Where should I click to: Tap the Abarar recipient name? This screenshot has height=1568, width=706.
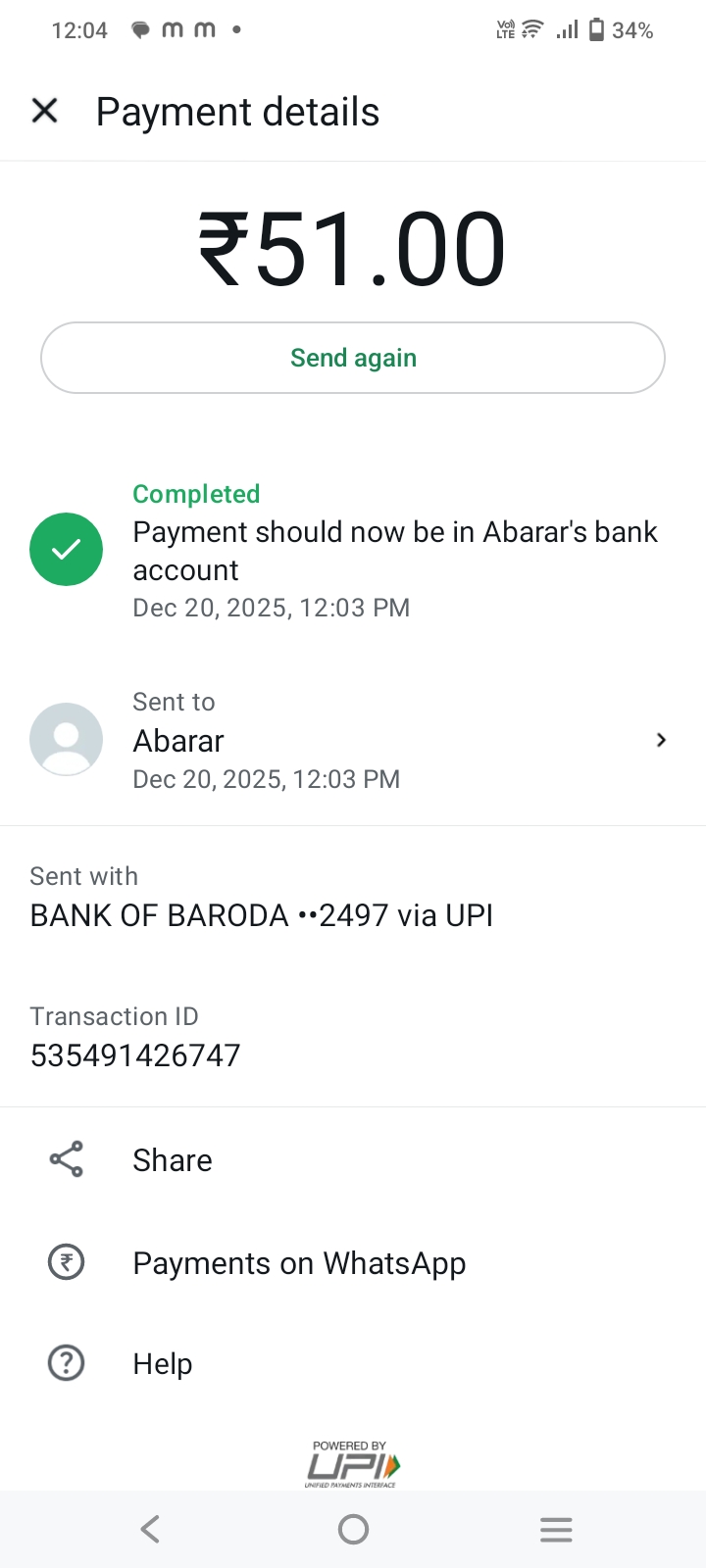point(178,741)
